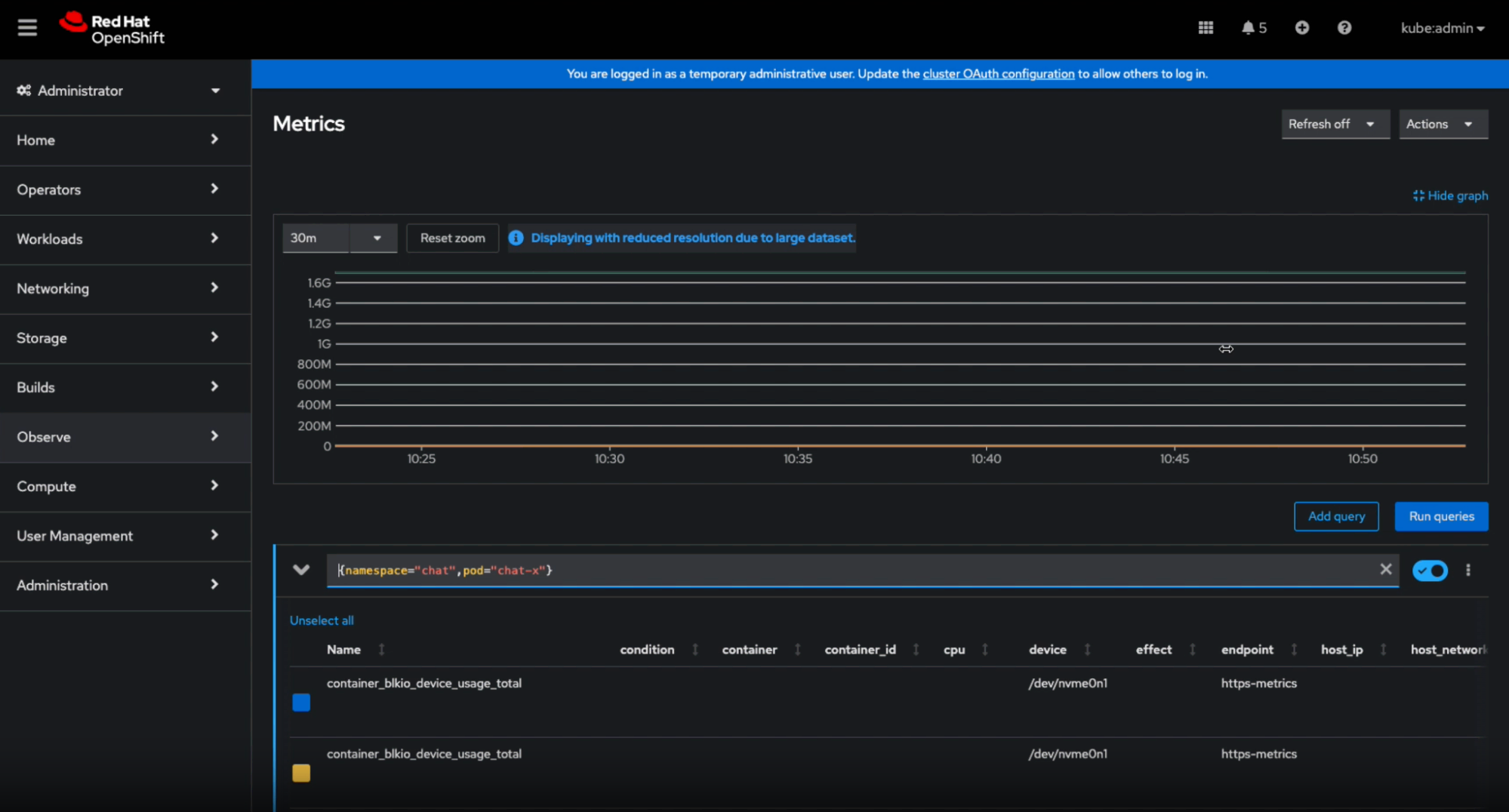Screen dimensions: 1509x812
Task: Click the Run queries button
Action: pyautogui.click(x=1440, y=516)
